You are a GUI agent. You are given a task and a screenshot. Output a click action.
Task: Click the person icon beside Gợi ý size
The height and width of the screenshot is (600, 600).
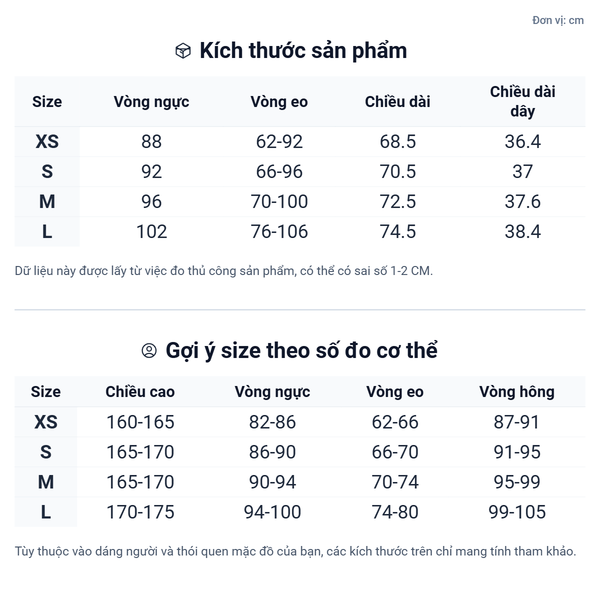[x=149, y=351]
